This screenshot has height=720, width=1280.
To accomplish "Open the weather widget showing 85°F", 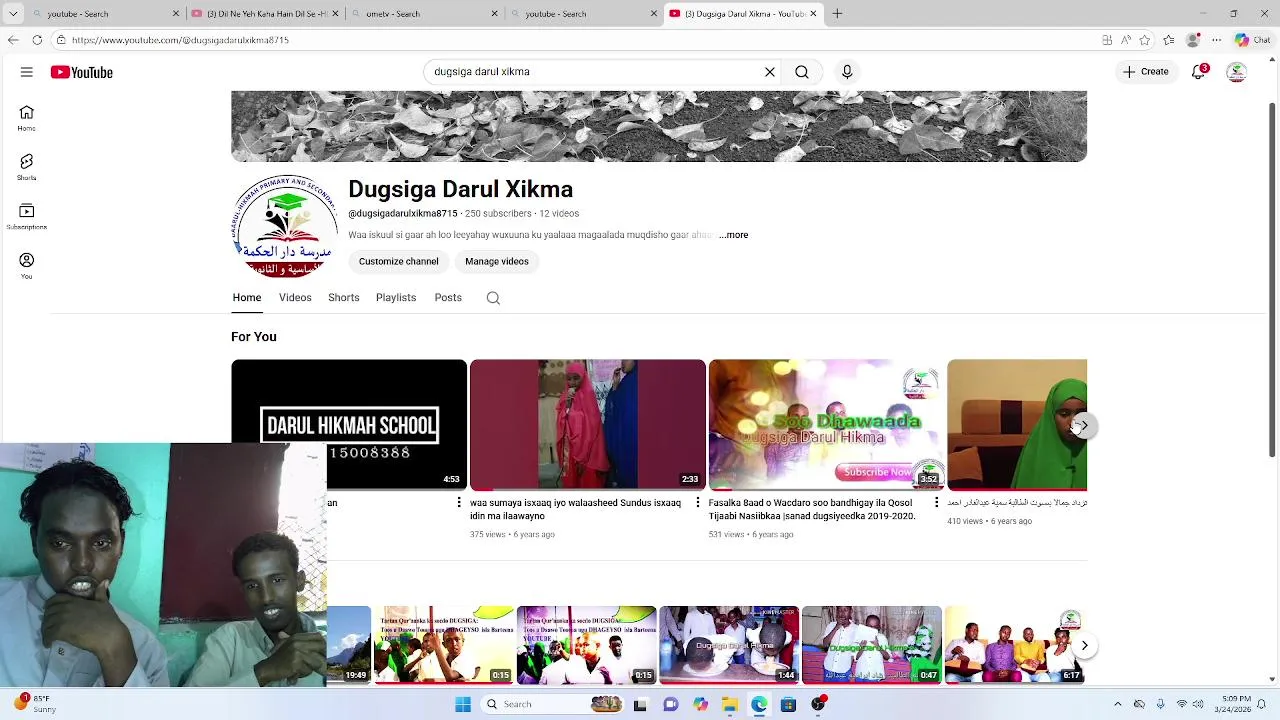I will click(35, 704).
